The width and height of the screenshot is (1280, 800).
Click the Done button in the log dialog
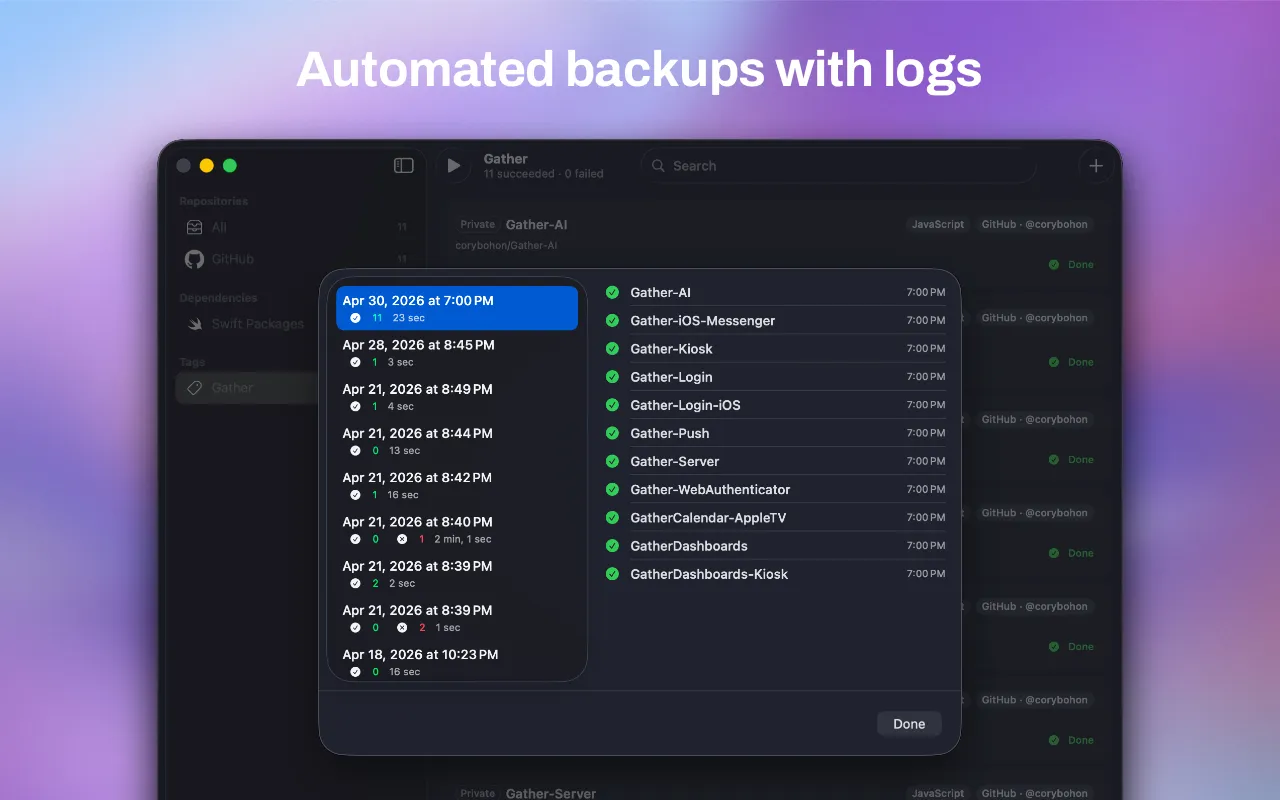point(909,724)
